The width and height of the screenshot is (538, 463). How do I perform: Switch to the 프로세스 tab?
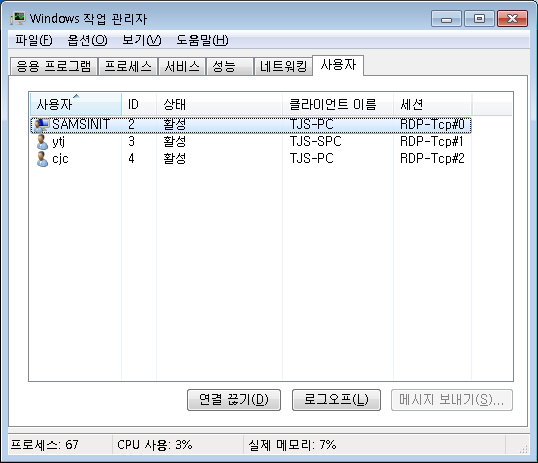pyautogui.click(x=128, y=66)
